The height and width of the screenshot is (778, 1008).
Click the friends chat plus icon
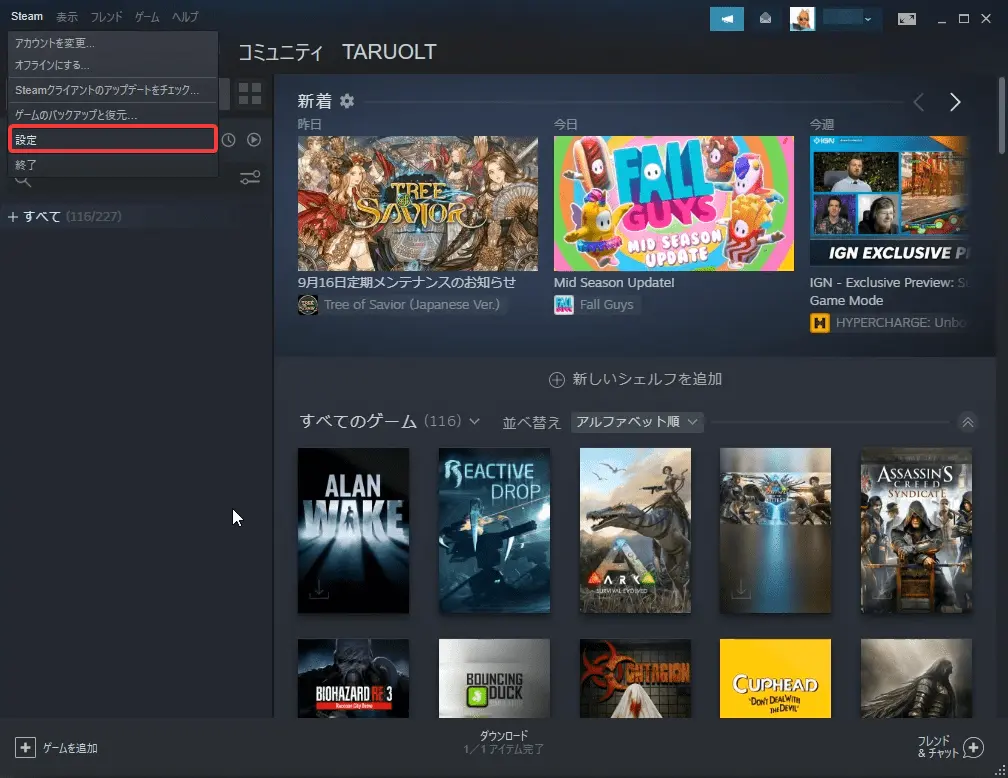coord(973,748)
